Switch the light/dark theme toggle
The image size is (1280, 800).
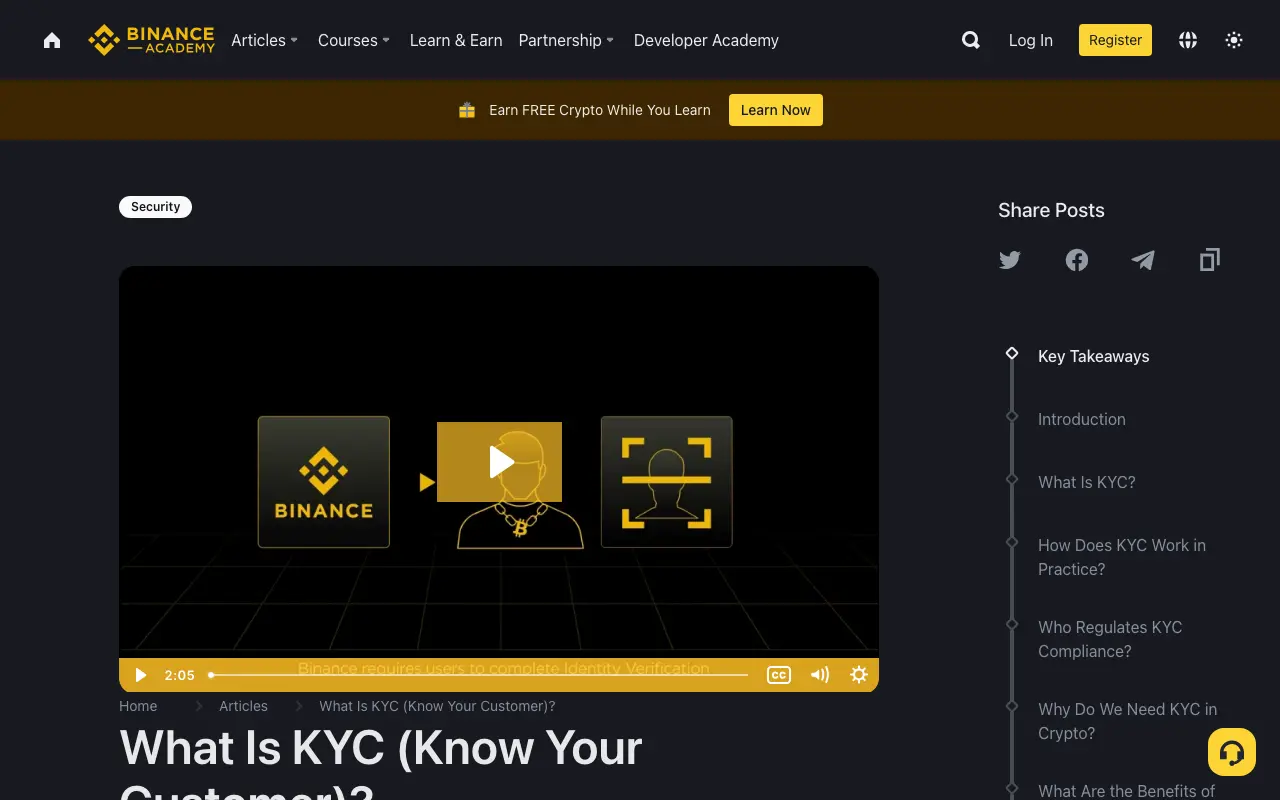1234,40
